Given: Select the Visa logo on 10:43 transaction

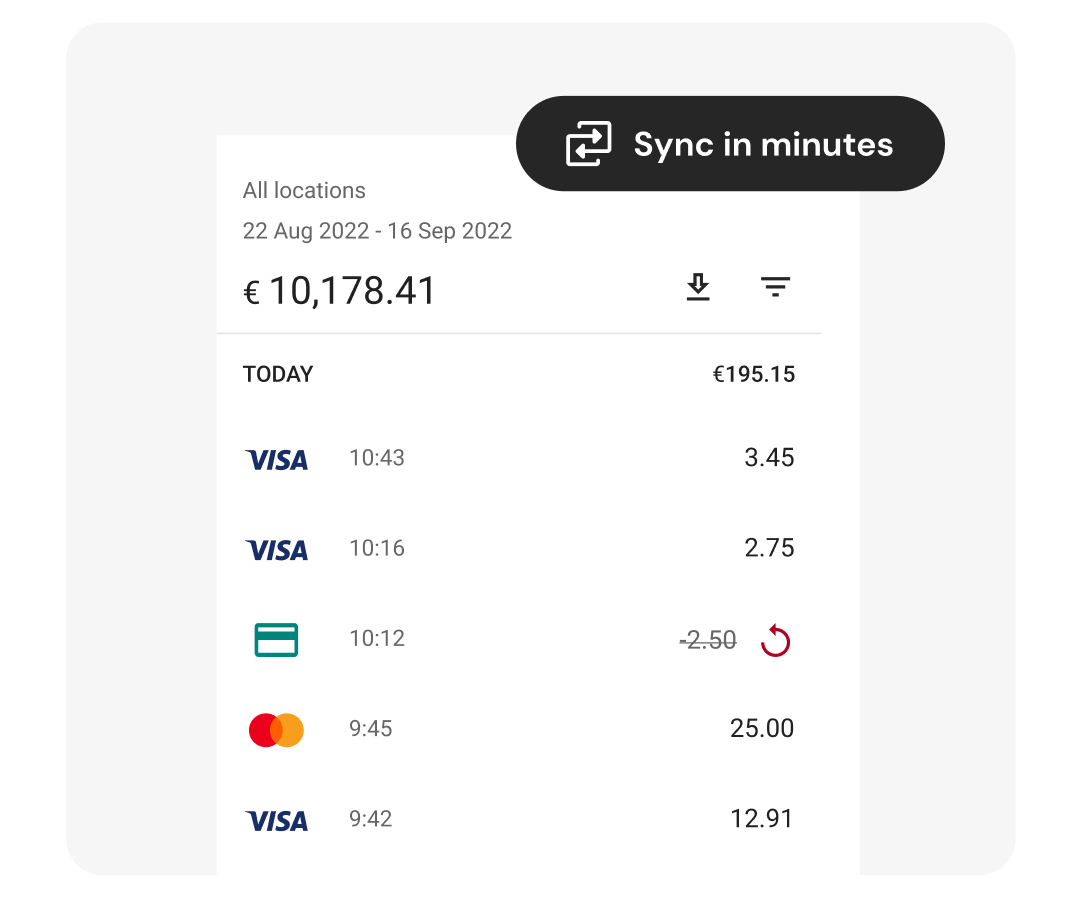Looking at the screenshot, I should tap(276, 459).
